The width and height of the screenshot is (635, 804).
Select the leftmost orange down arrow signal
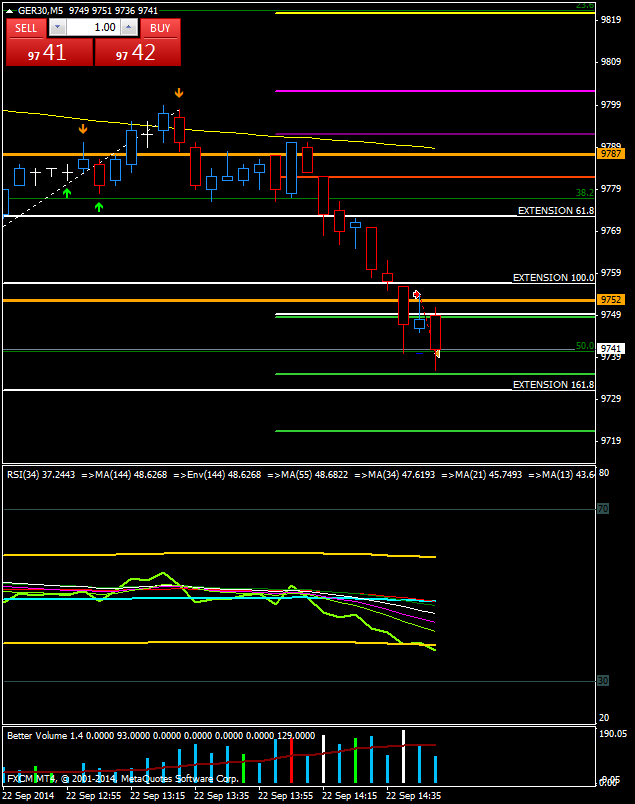(x=83, y=129)
